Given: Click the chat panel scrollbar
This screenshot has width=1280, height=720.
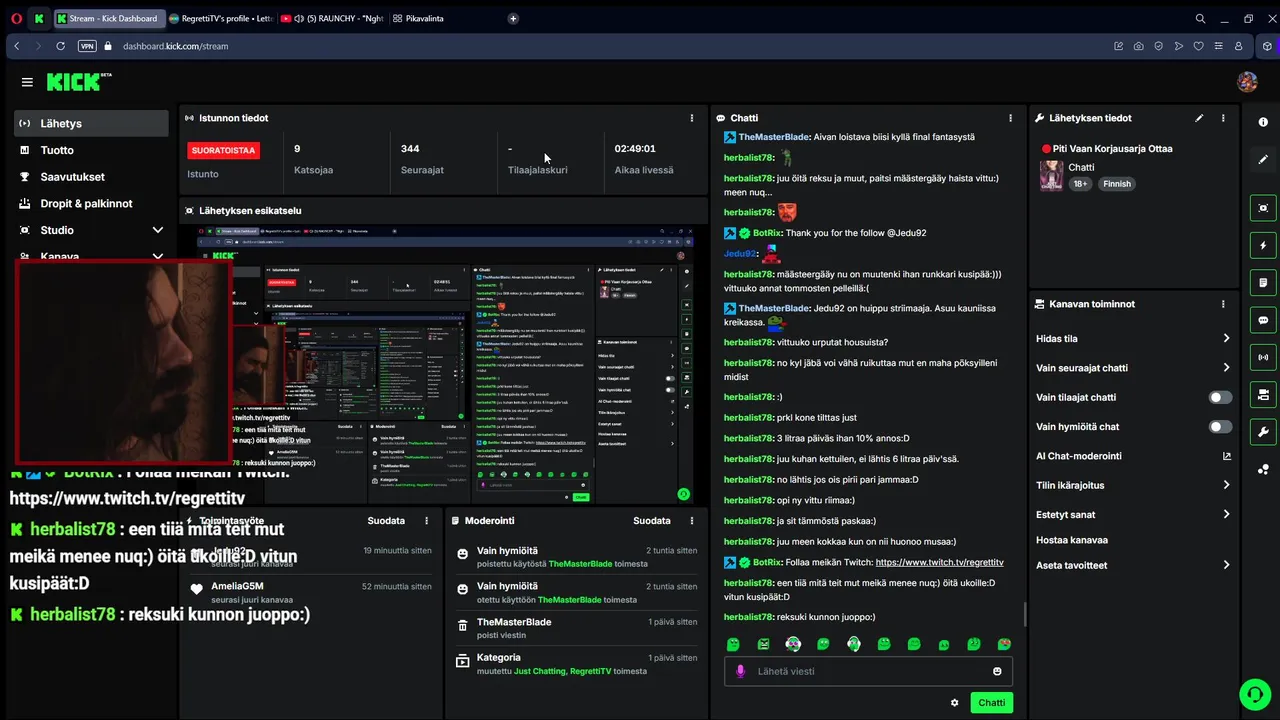Looking at the screenshot, I should [1025, 614].
